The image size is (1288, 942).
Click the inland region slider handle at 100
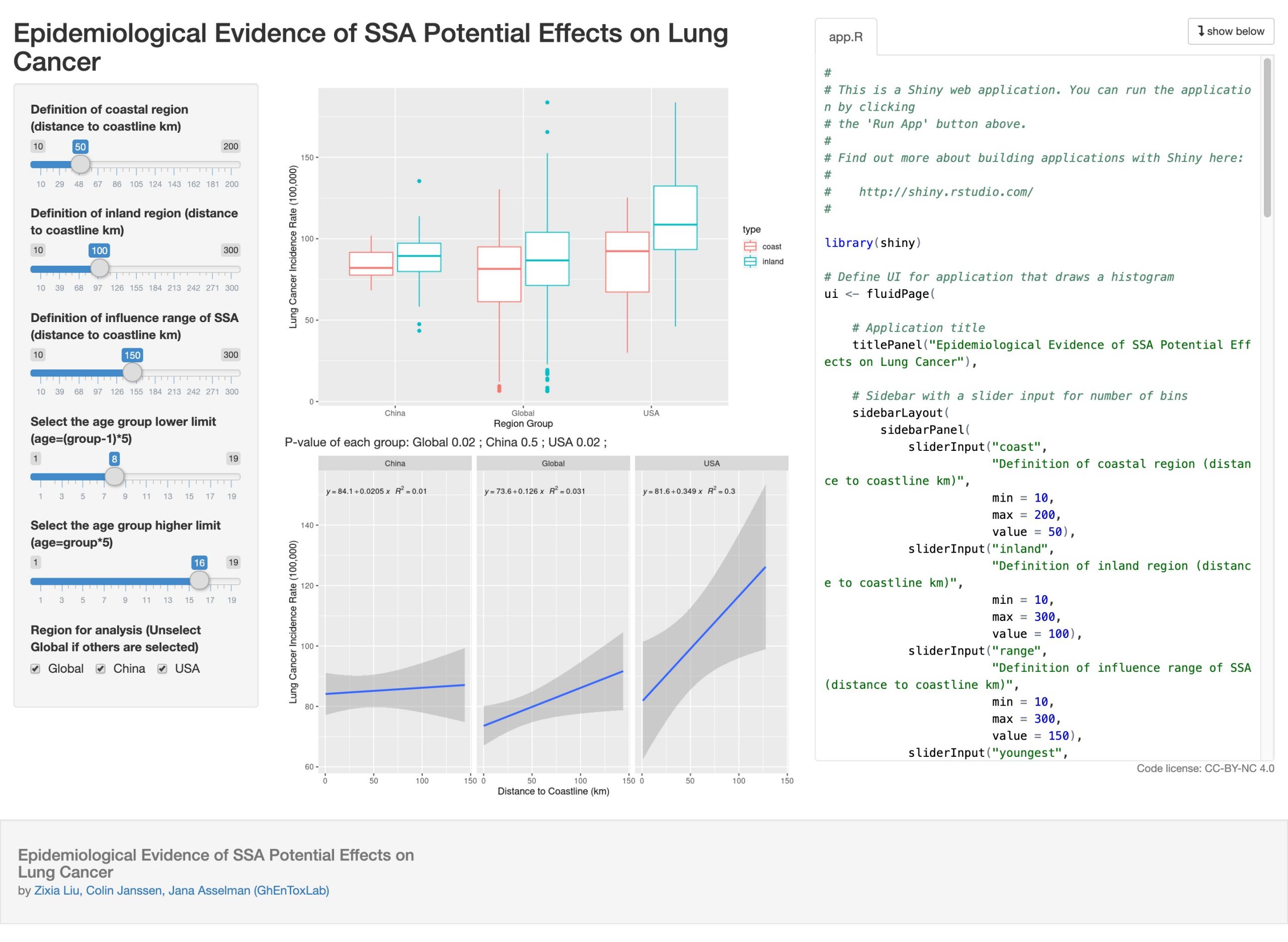(x=99, y=268)
